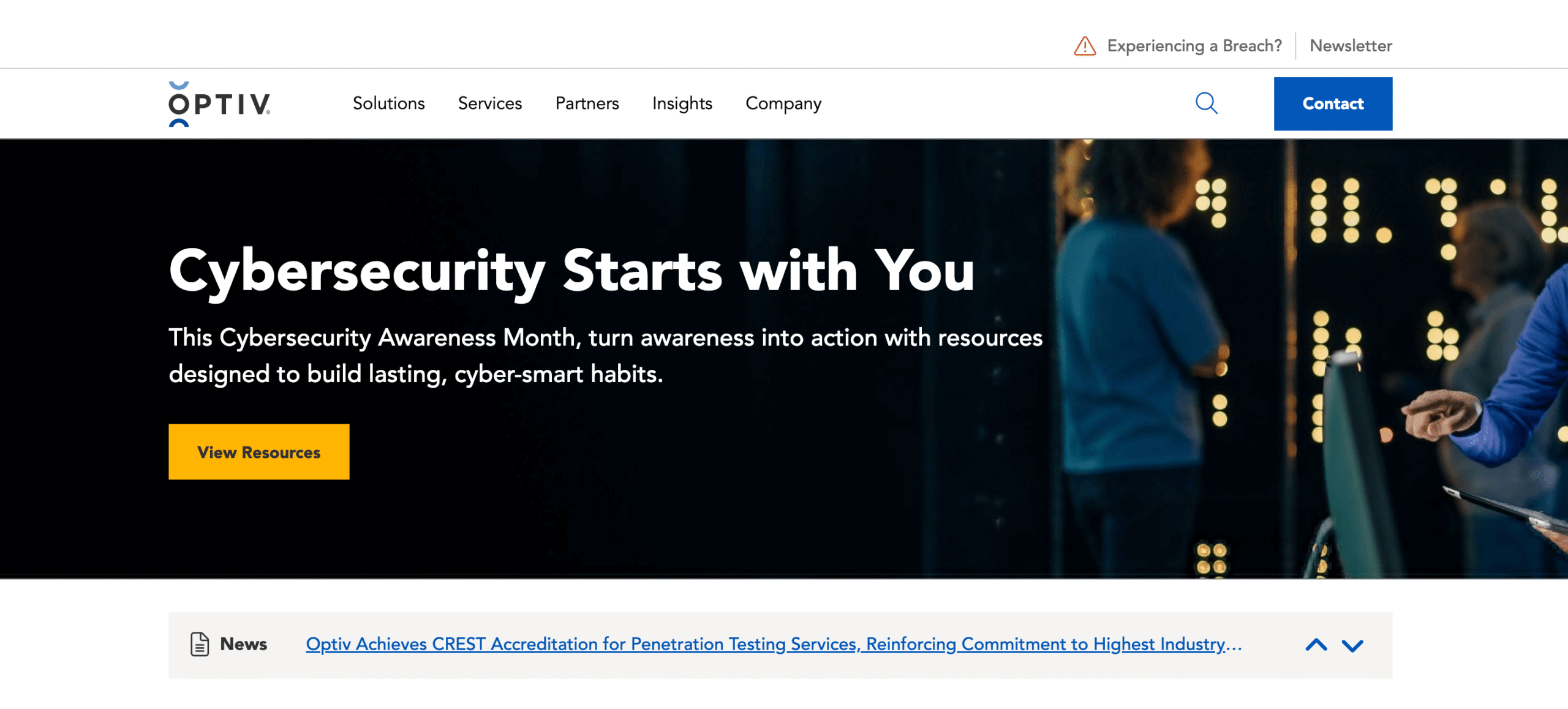Screen dimensions: 1568x709
Task: Show previous news item with up chevron
Action: click(1316, 645)
